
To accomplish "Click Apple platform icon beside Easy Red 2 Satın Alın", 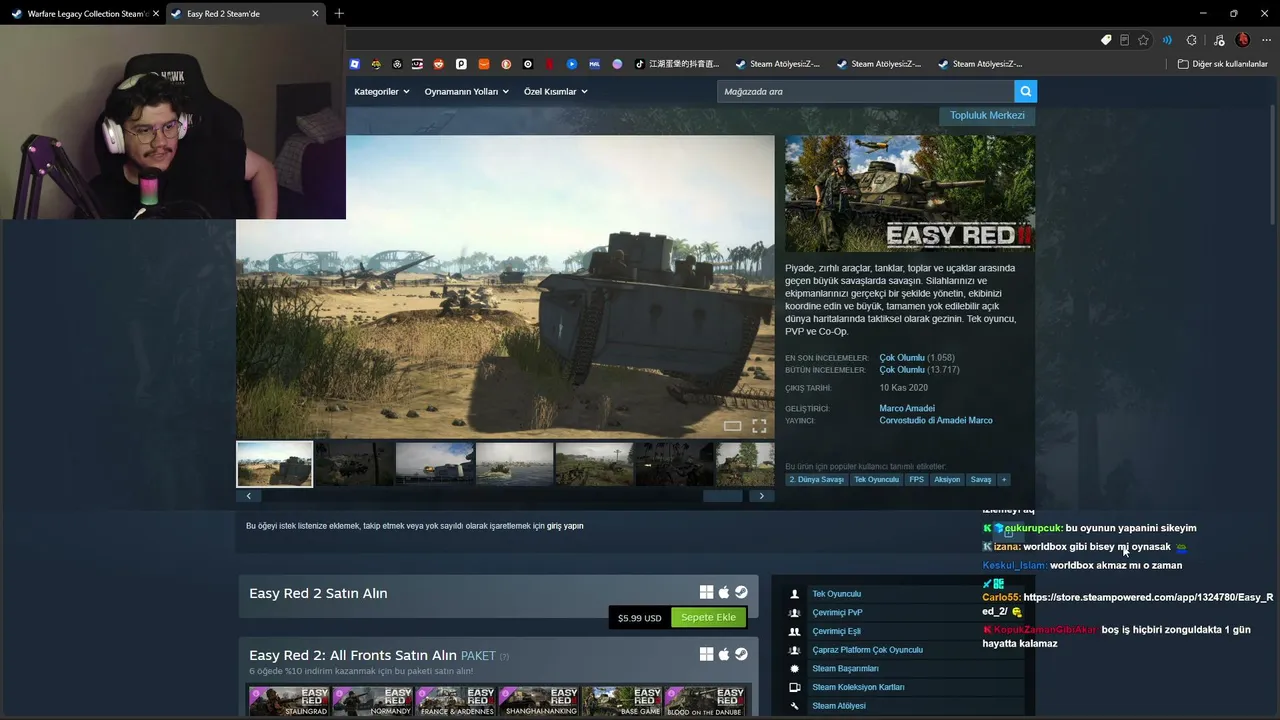I will pos(724,593).
